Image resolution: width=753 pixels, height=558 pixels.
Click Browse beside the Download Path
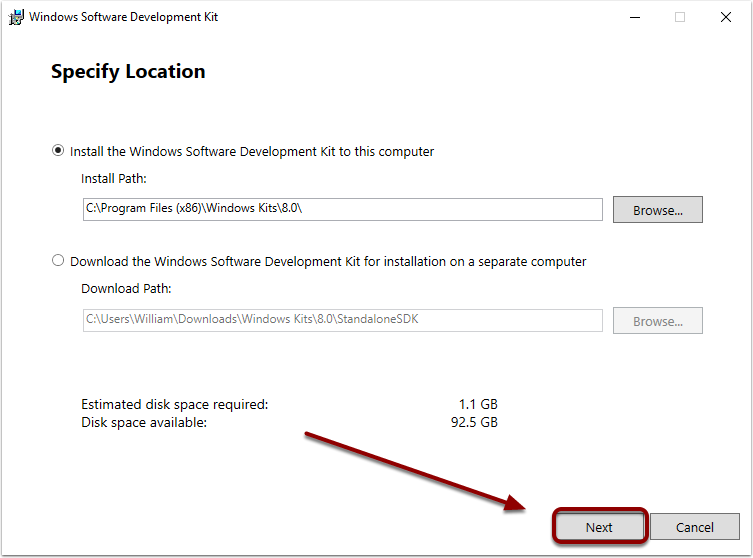[657, 321]
